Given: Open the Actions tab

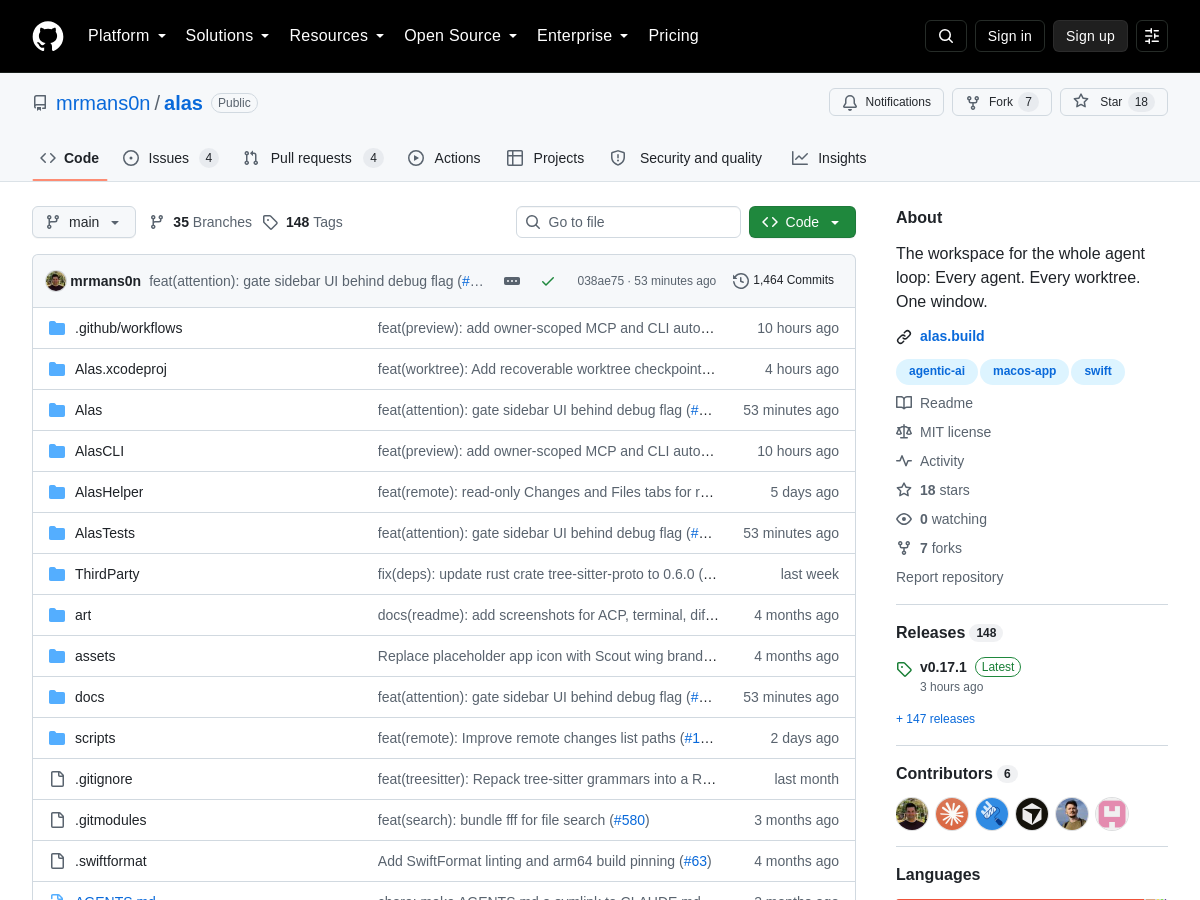Looking at the screenshot, I should (x=444, y=158).
